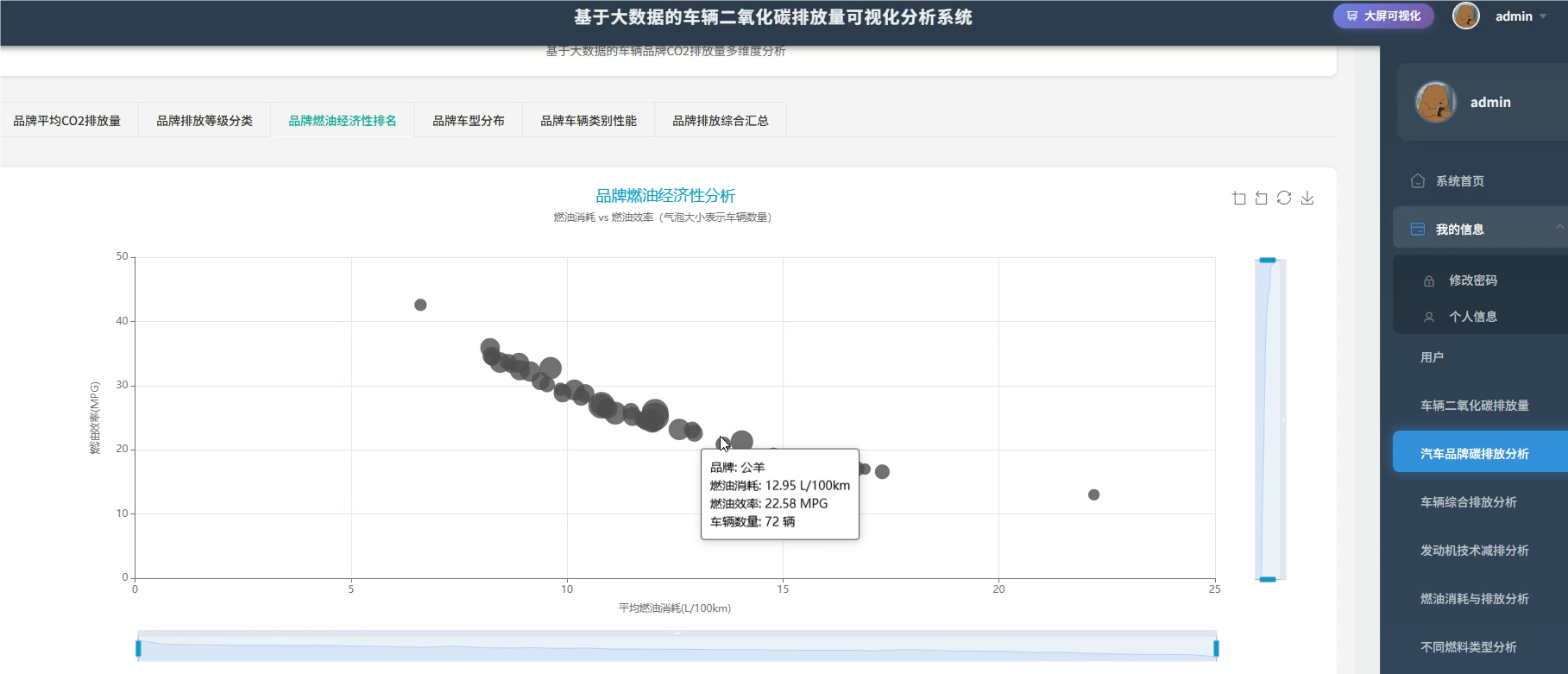Screen dimensions: 1568x674
Task: Click x-axis label 平均燃油消耗(L/100km)
Action: click(x=675, y=608)
